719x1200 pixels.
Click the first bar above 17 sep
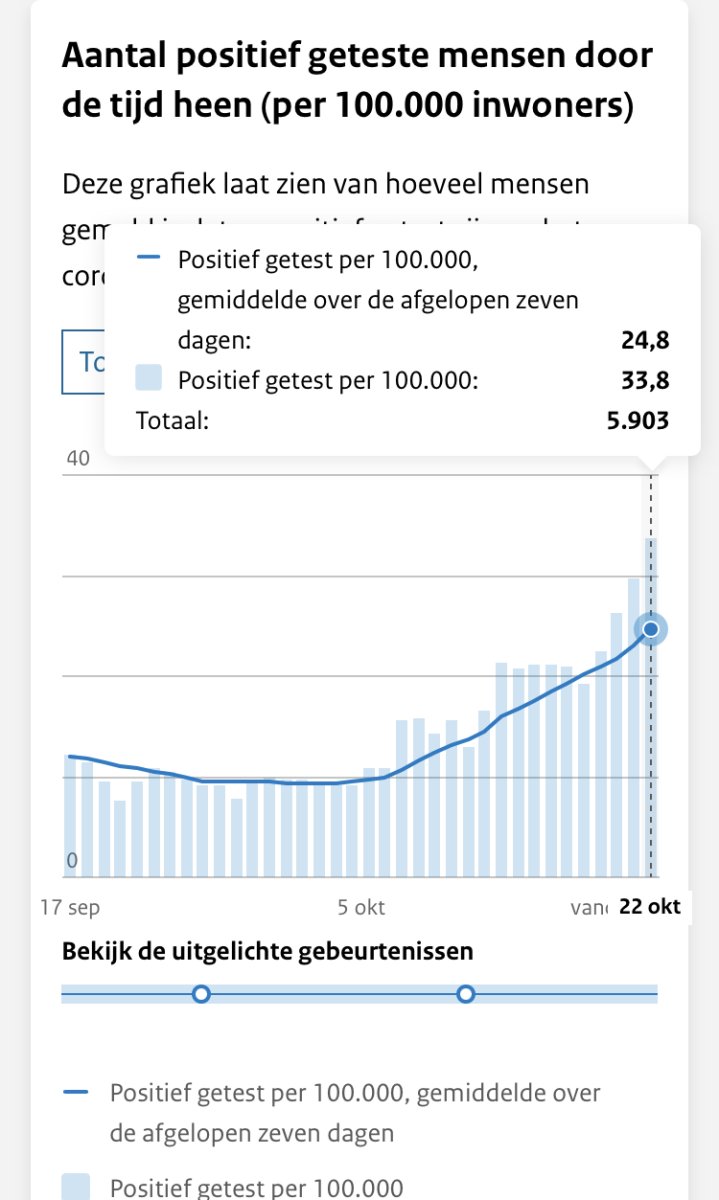[70, 815]
